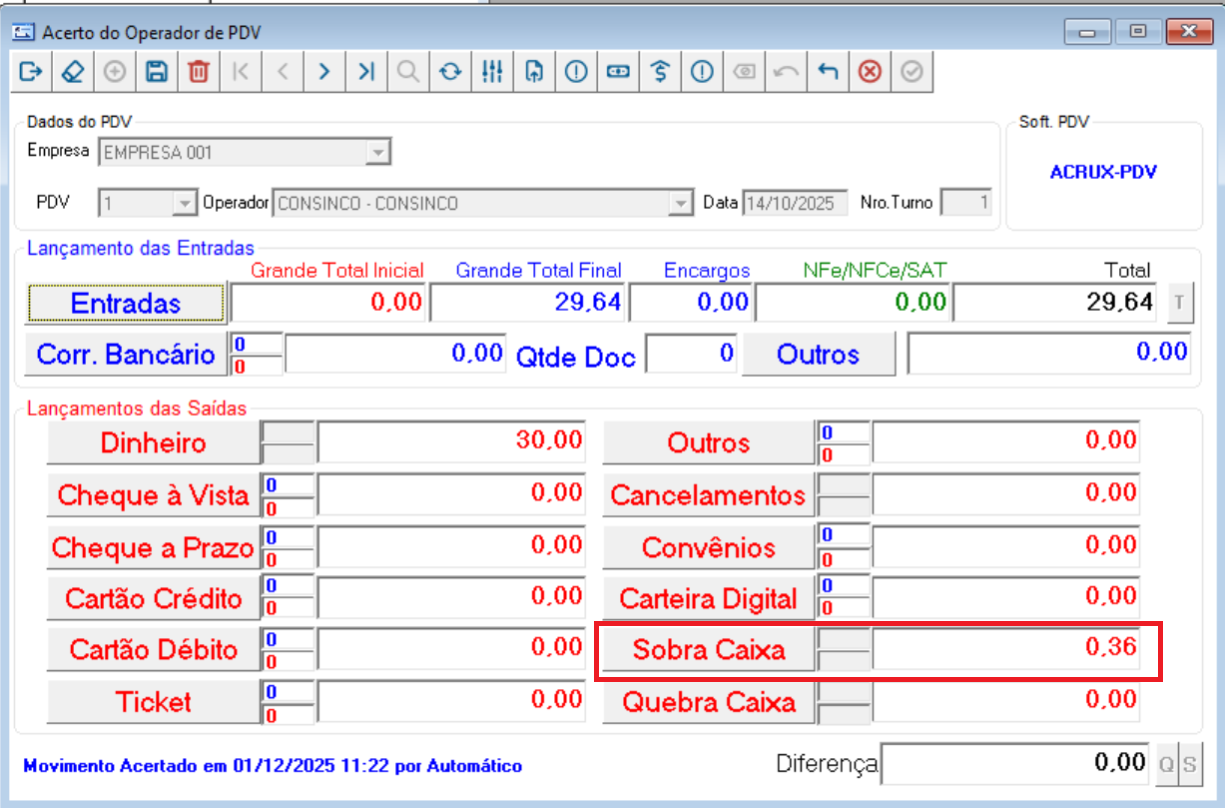Click the blue return arrow icon
Screen dimensions: 1225x808
pyautogui.click(x=828, y=72)
